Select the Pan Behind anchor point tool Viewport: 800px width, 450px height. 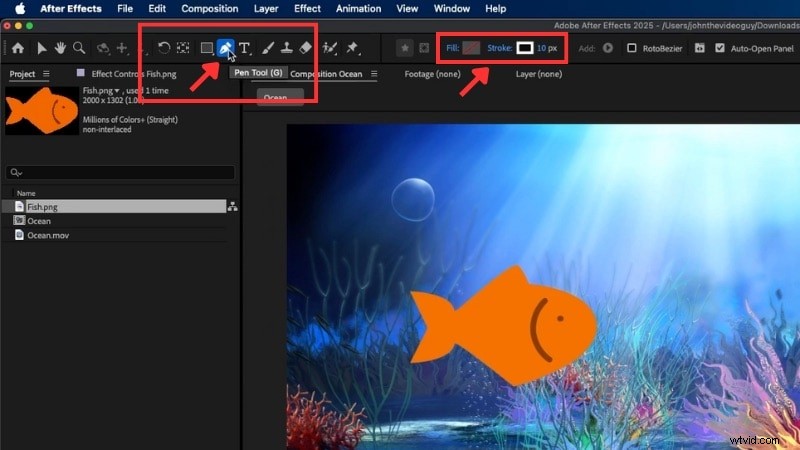coord(183,48)
